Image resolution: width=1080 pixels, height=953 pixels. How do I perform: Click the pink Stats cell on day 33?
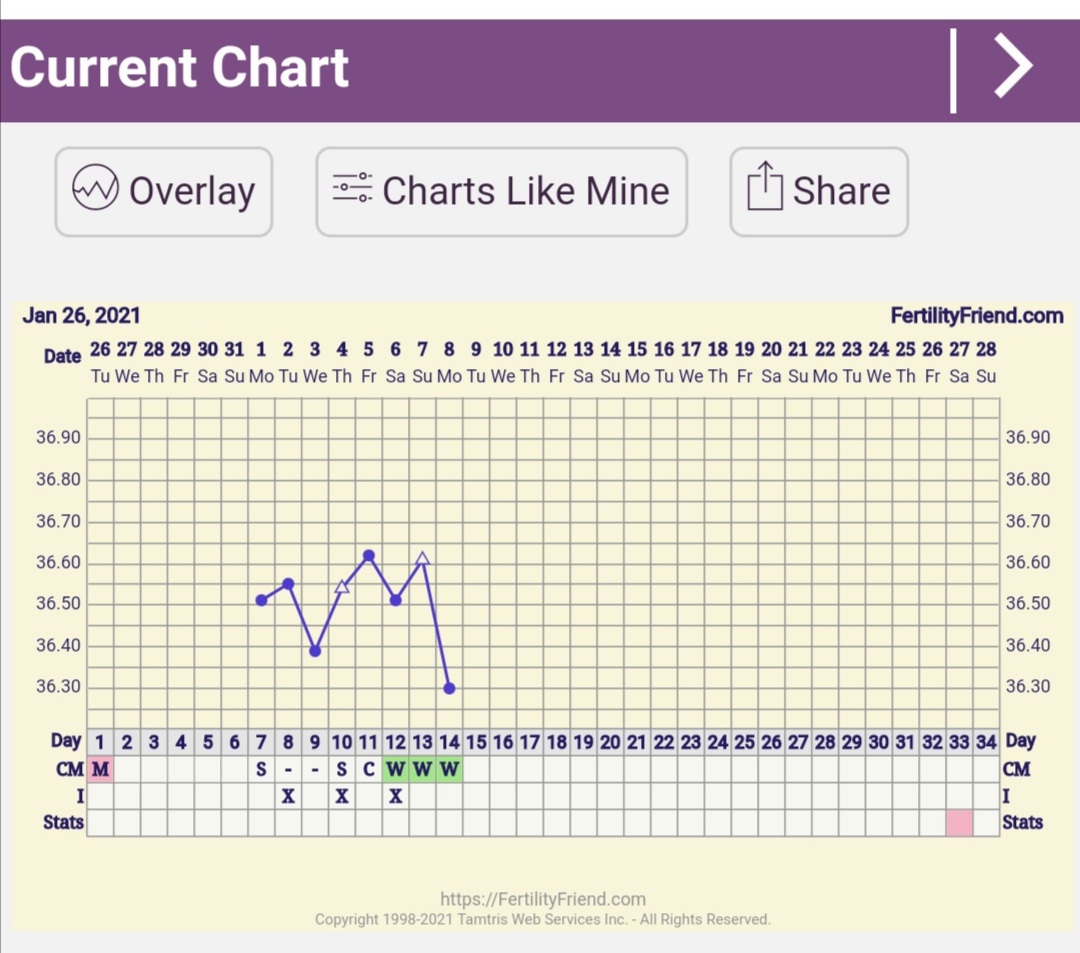click(x=959, y=822)
